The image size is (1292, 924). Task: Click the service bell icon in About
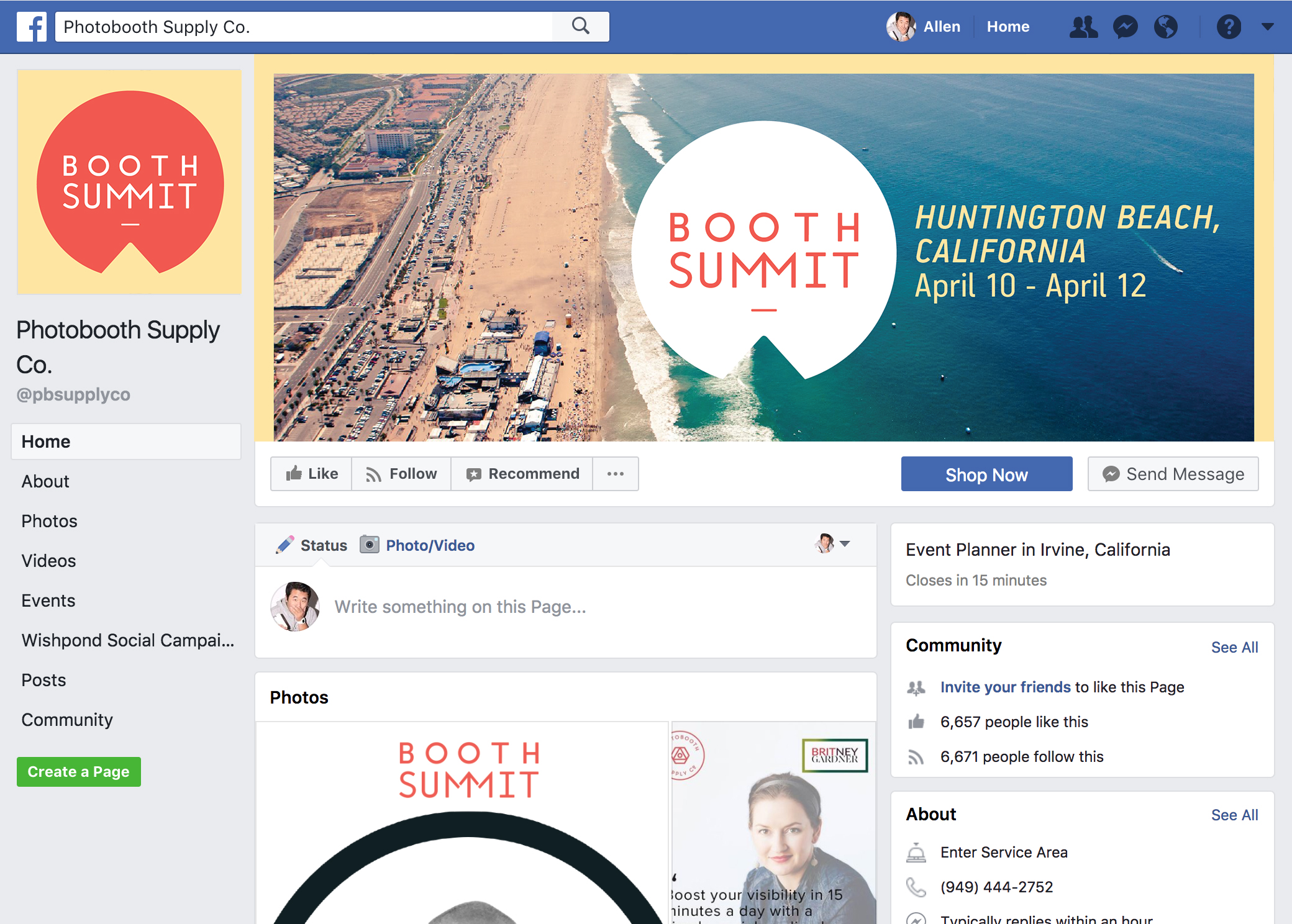tap(916, 853)
